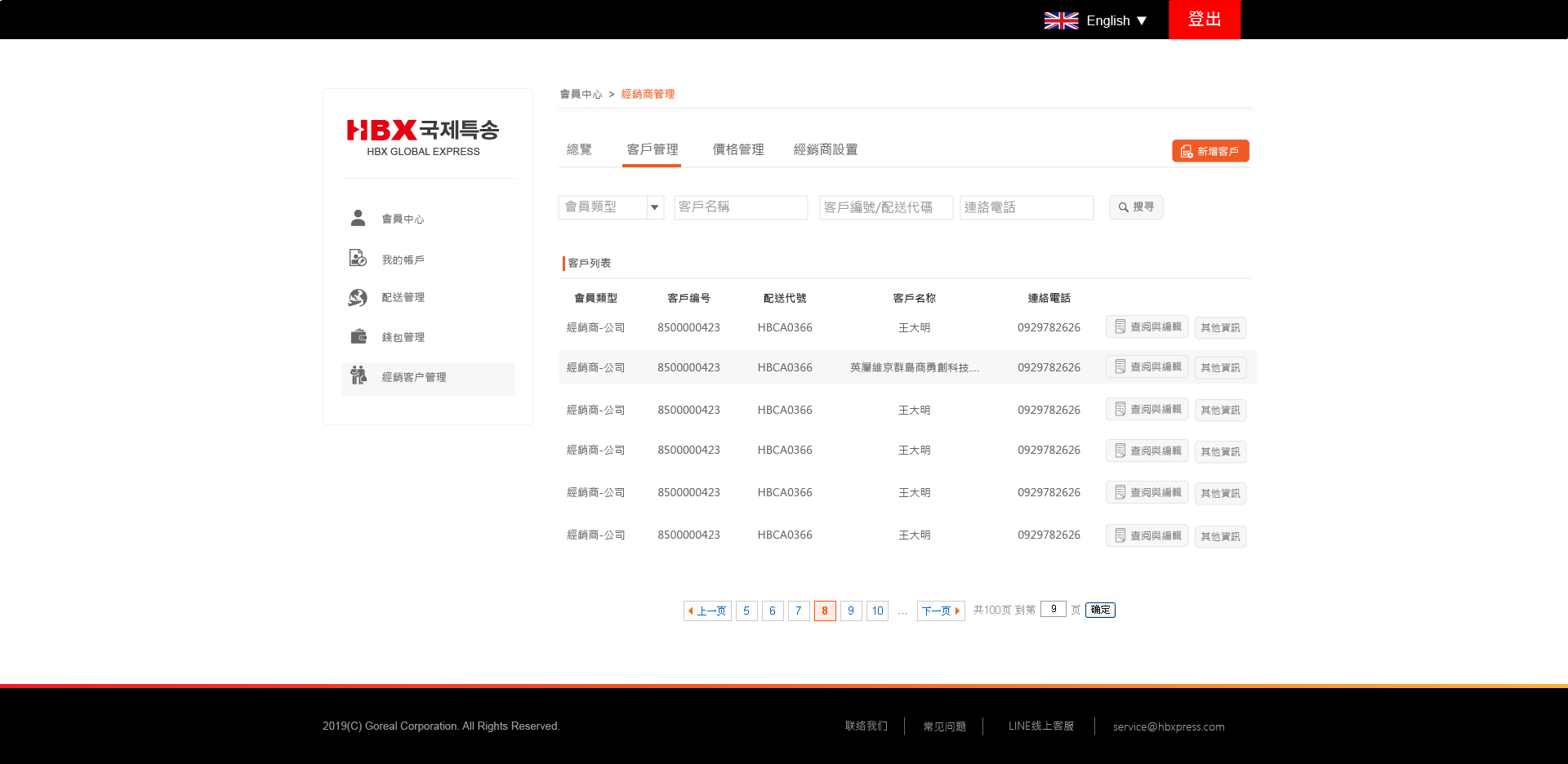Screen dimensions: 1568x764
Task: Switch to the 價格管理 tab
Action: coord(738,149)
